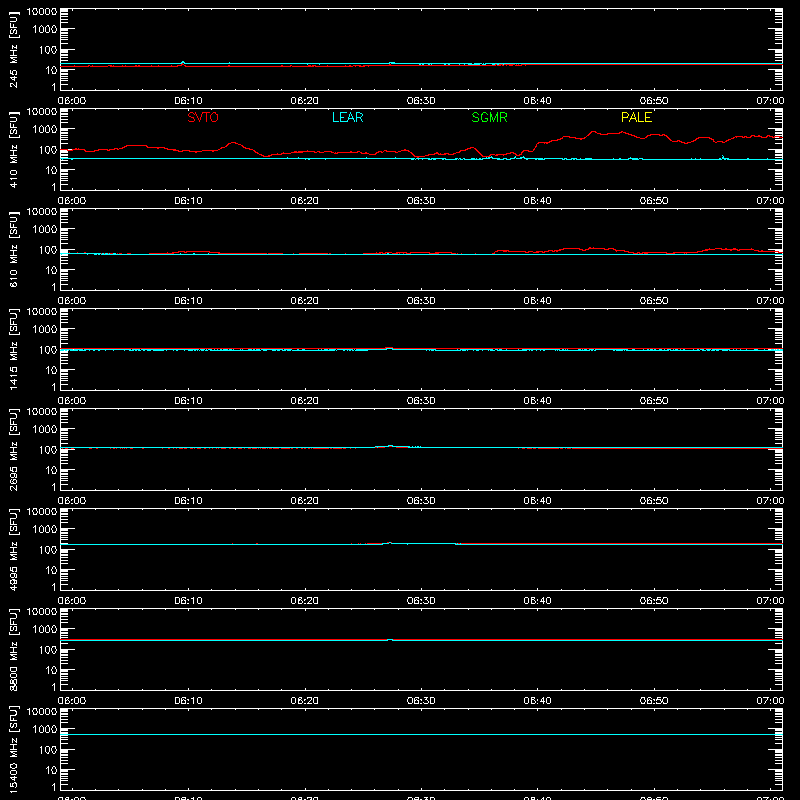Click the 06:00 time label under 8800 MHz plot
800x800 pixels.
click(x=72, y=701)
